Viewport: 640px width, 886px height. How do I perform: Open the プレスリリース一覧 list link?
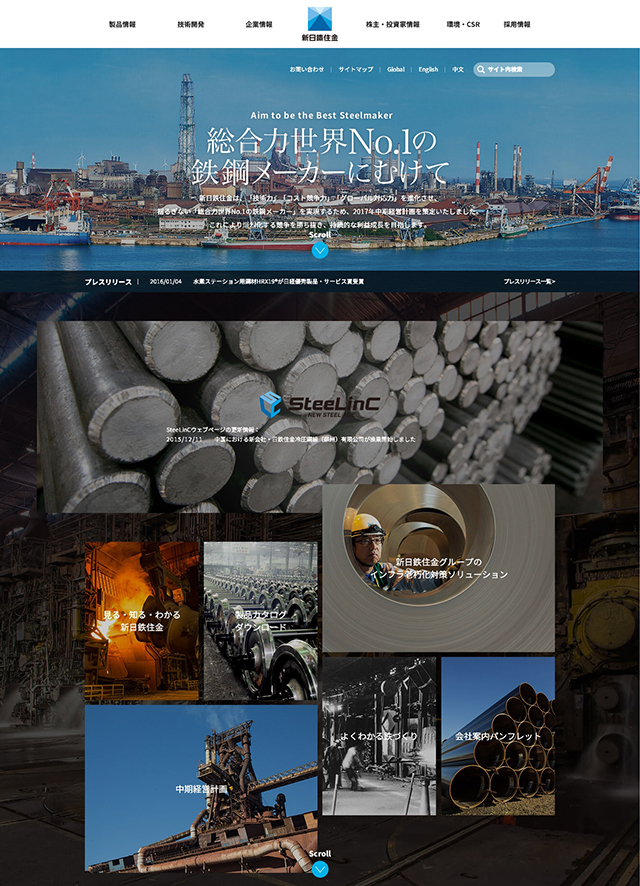click(529, 282)
